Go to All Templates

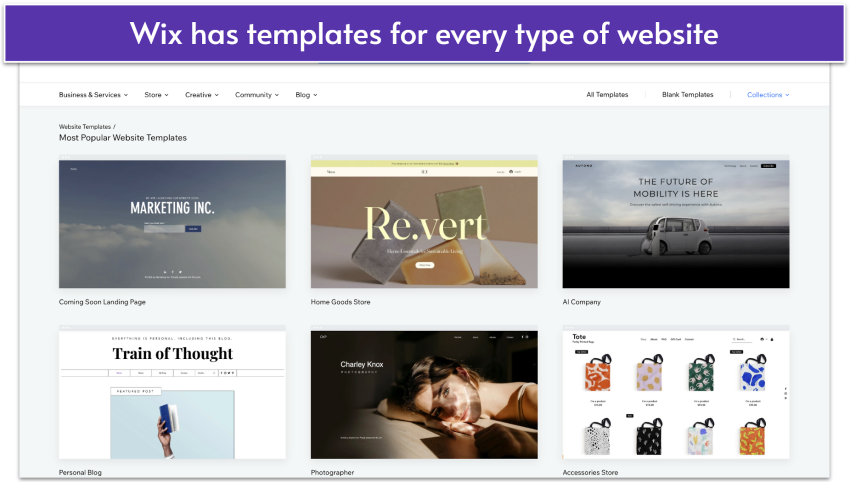coord(607,95)
